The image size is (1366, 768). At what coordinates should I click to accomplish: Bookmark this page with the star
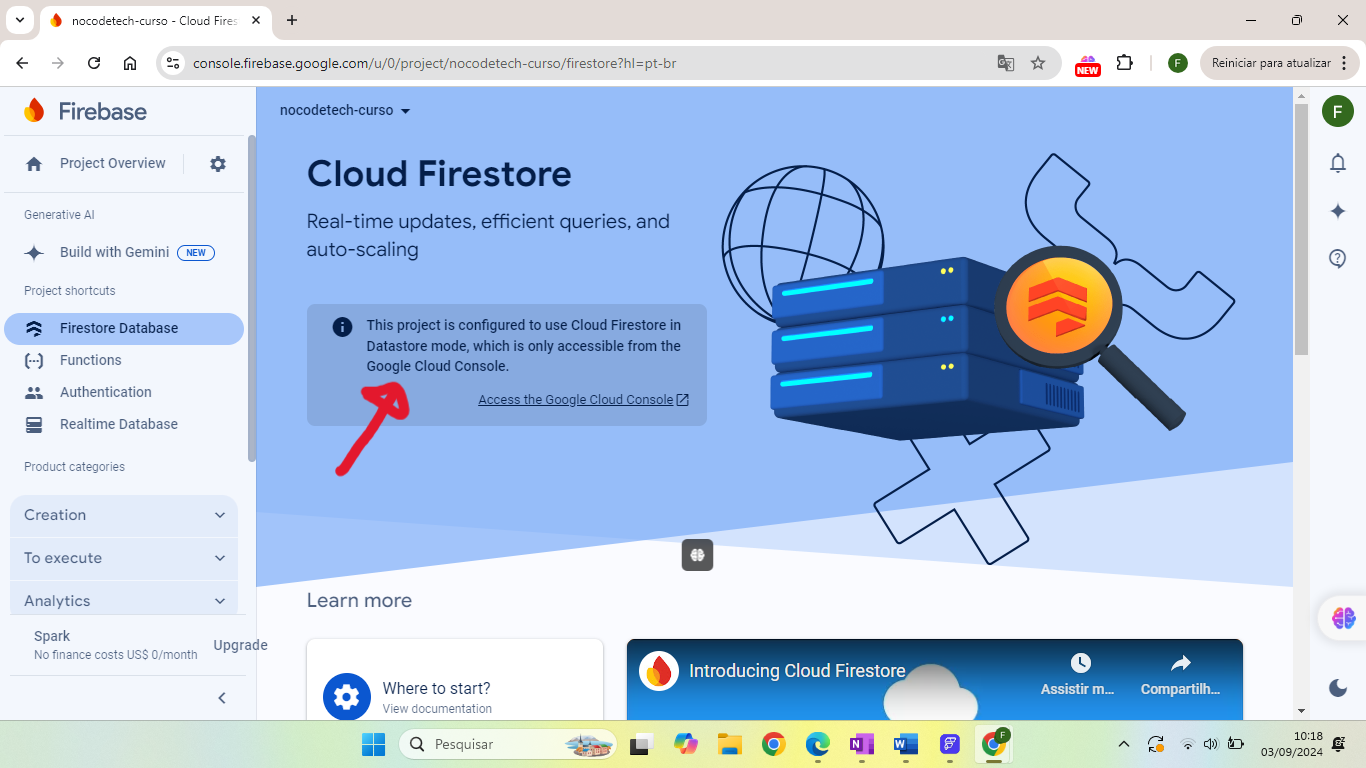[x=1038, y=63]
